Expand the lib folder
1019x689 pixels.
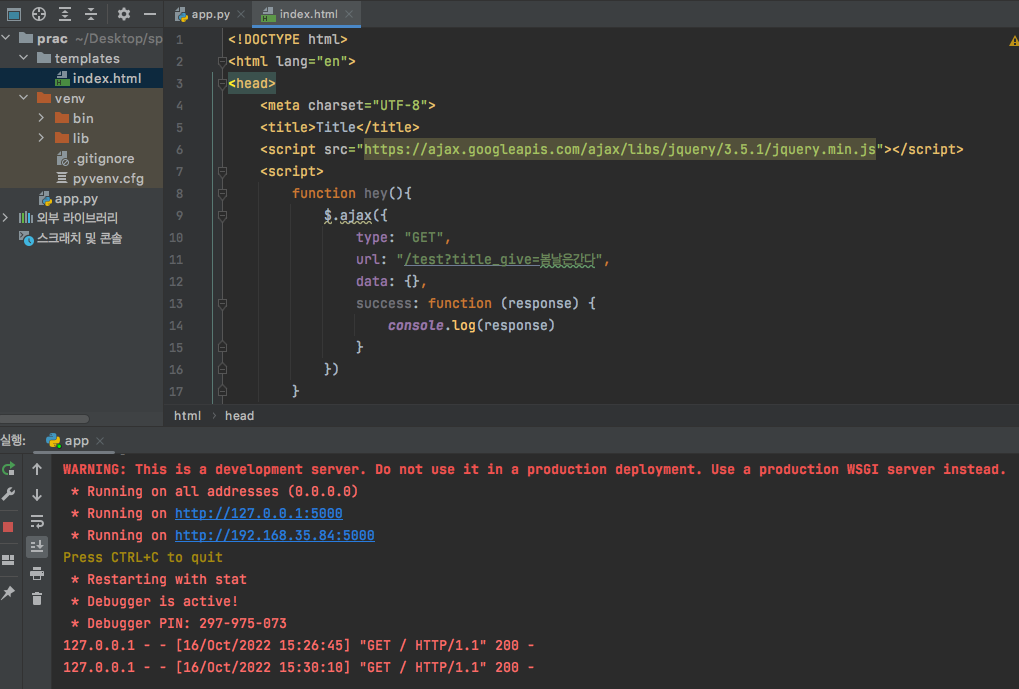click(x=42, y=138)
